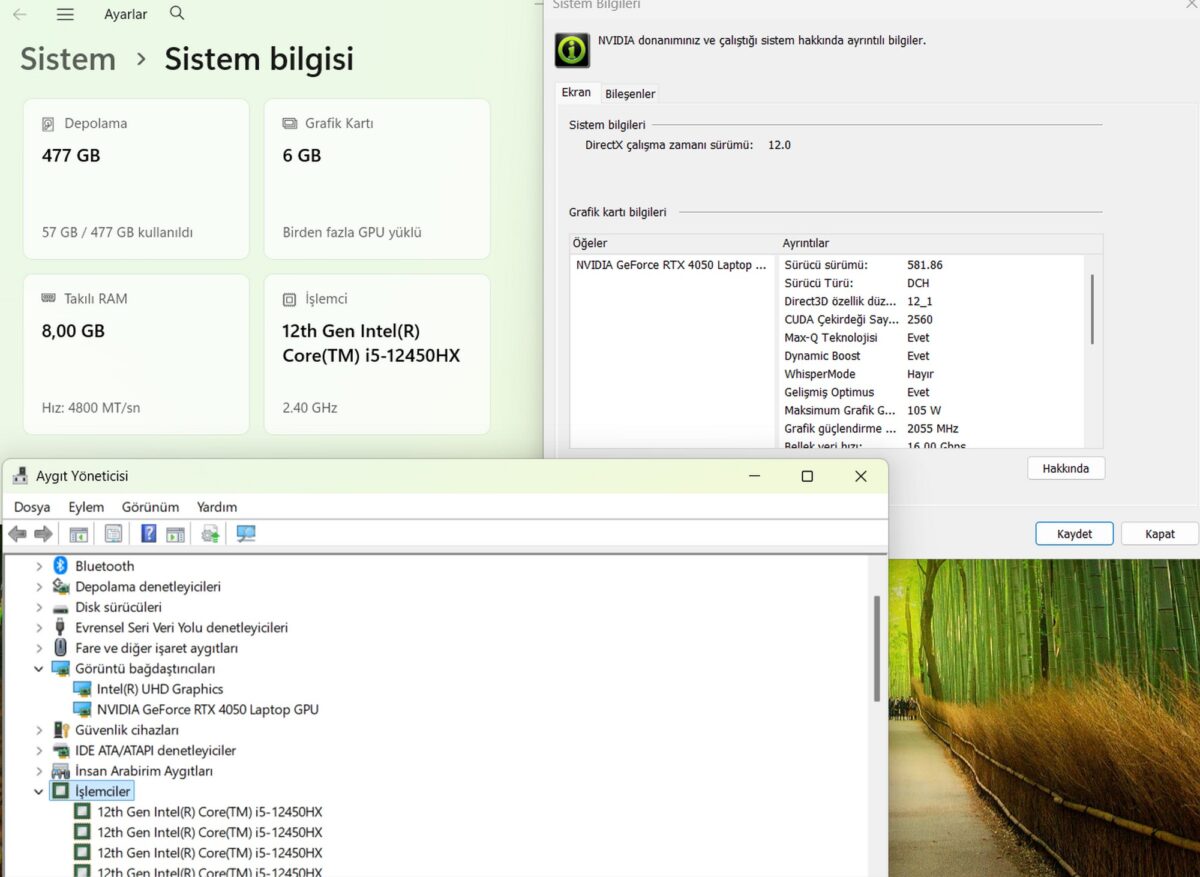Close Sistem Bilgileri with Kapat button
1200x877 pixels.
tap(1160, 534)
